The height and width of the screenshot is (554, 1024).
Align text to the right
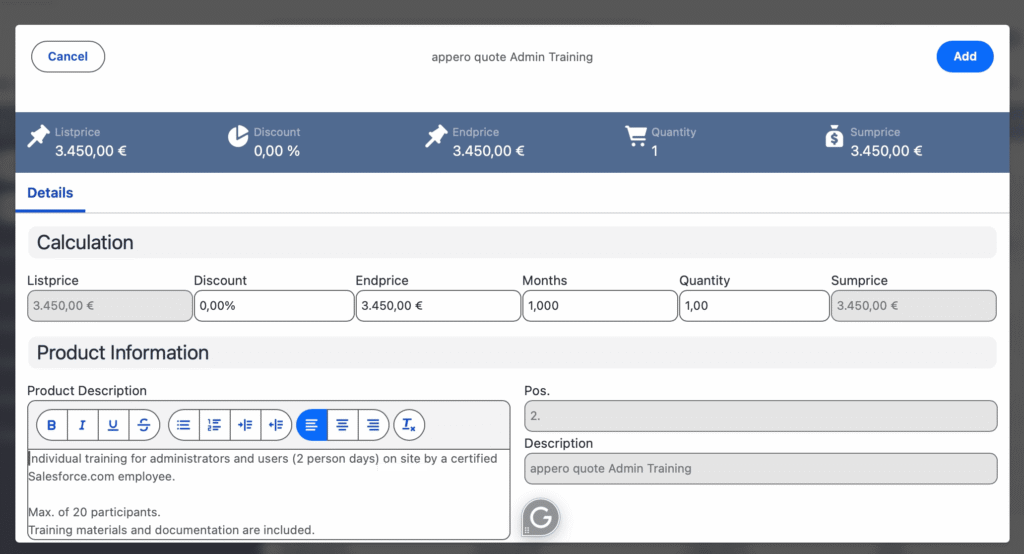pos(373,425)
